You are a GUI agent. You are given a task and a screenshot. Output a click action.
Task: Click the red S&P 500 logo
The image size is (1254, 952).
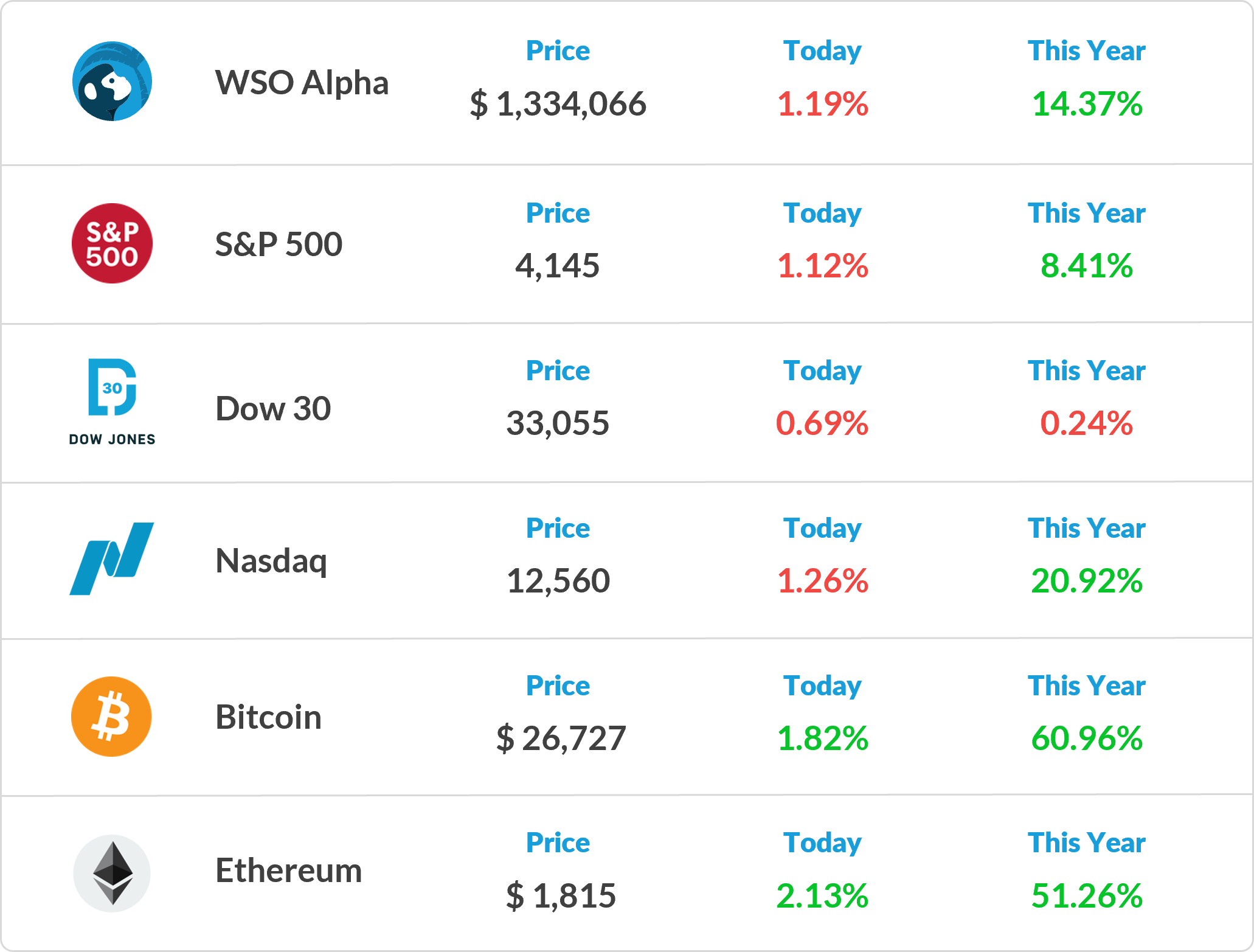click(112, 243)
